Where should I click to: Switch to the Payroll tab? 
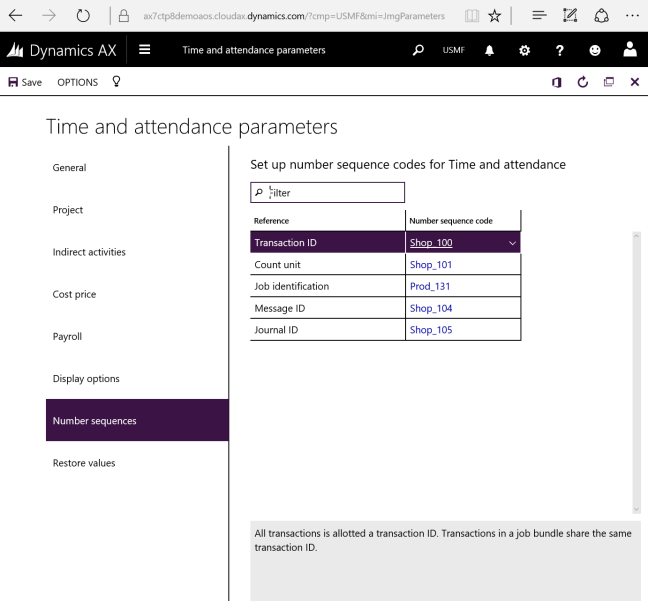coord(67,337)
